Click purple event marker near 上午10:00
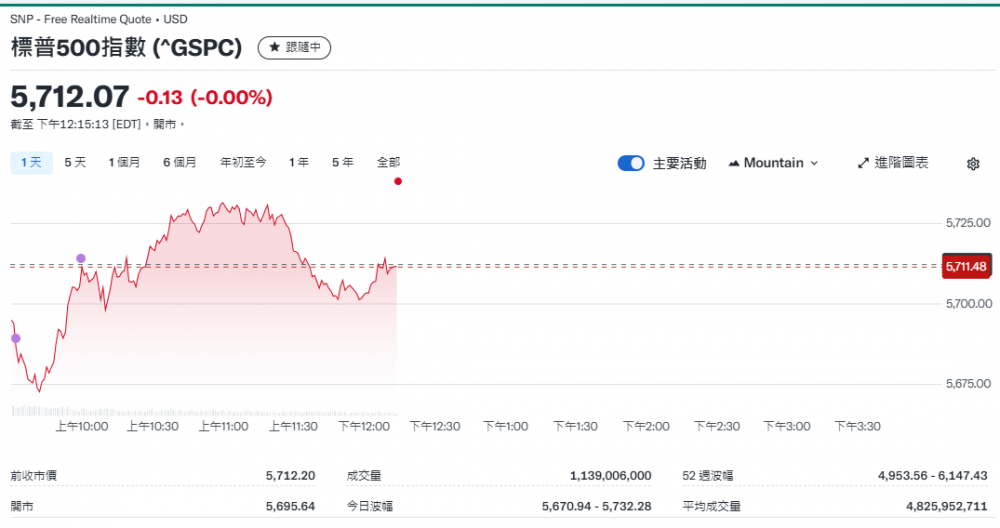Image resolution: width=1000 pixels, height=528 pixels. point(81,259)
